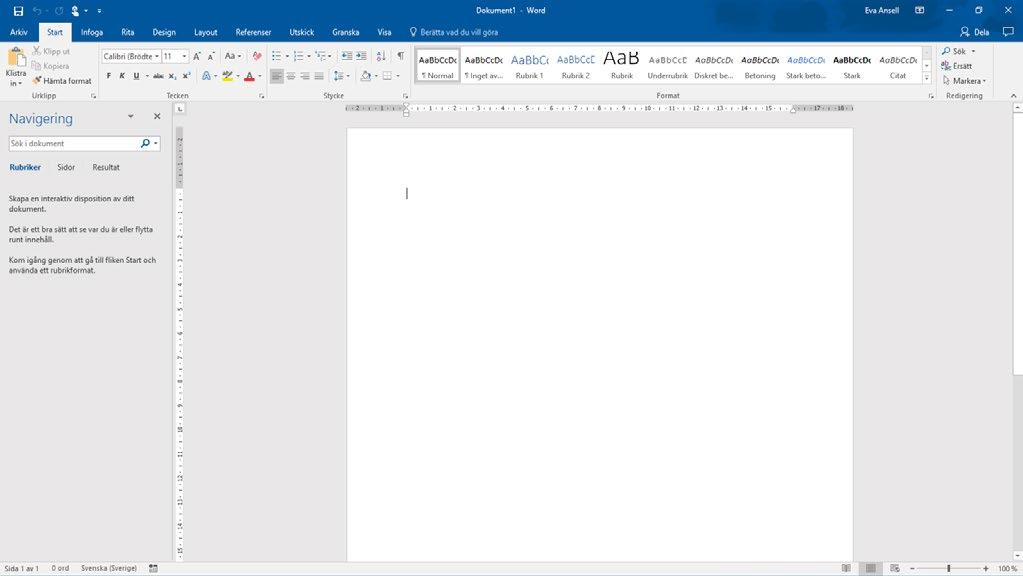Open the Granska tab
This screenshot has height=576, width=1023.
346,32
